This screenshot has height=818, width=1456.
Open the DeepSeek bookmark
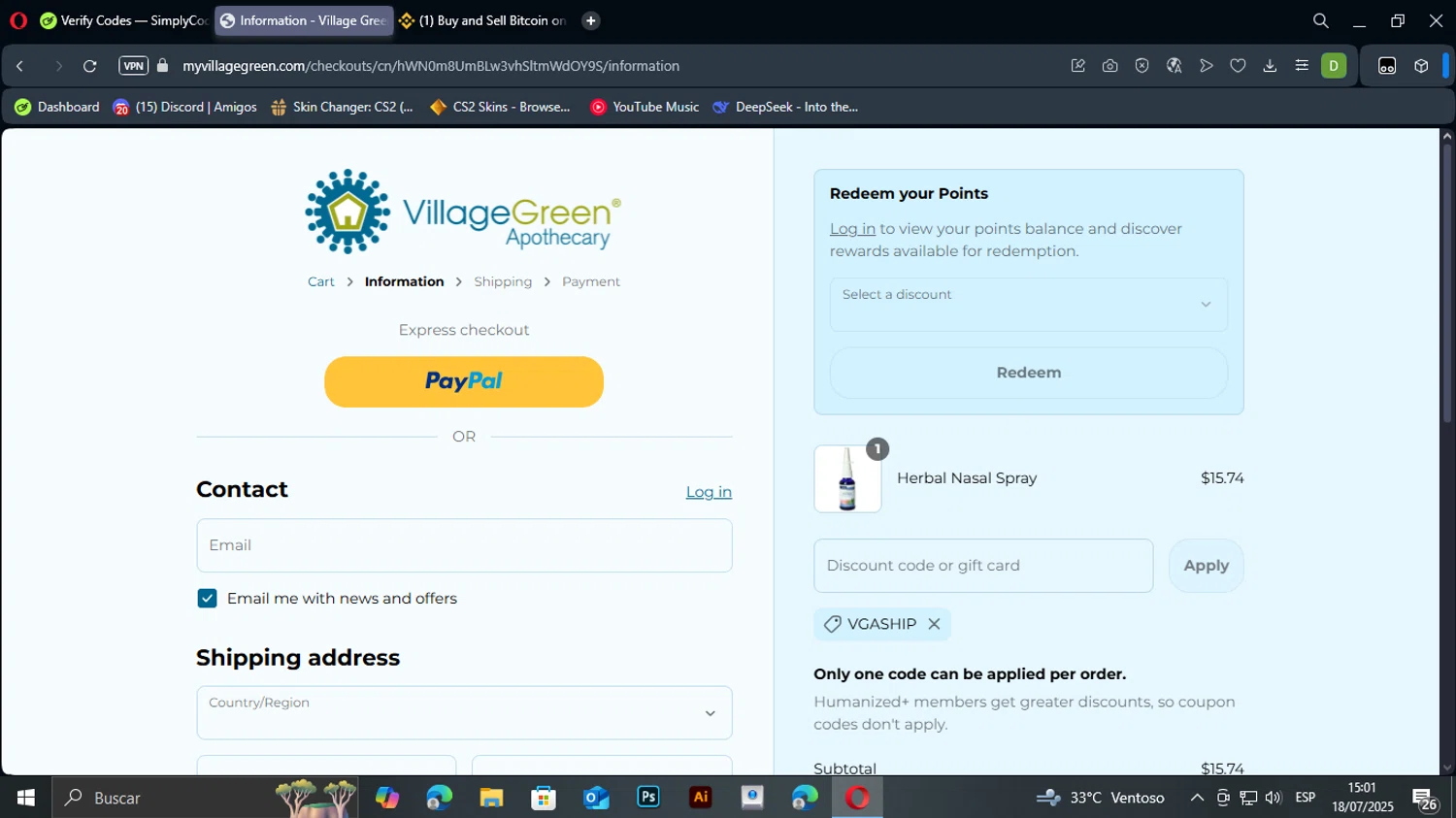(x=785, y=107)
